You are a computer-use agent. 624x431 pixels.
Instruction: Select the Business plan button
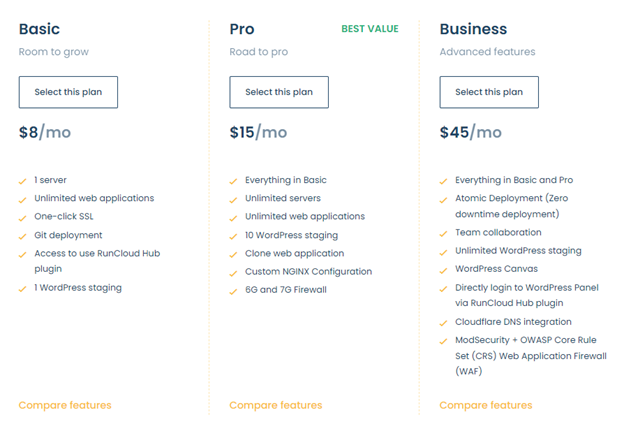tap(489, 92)
